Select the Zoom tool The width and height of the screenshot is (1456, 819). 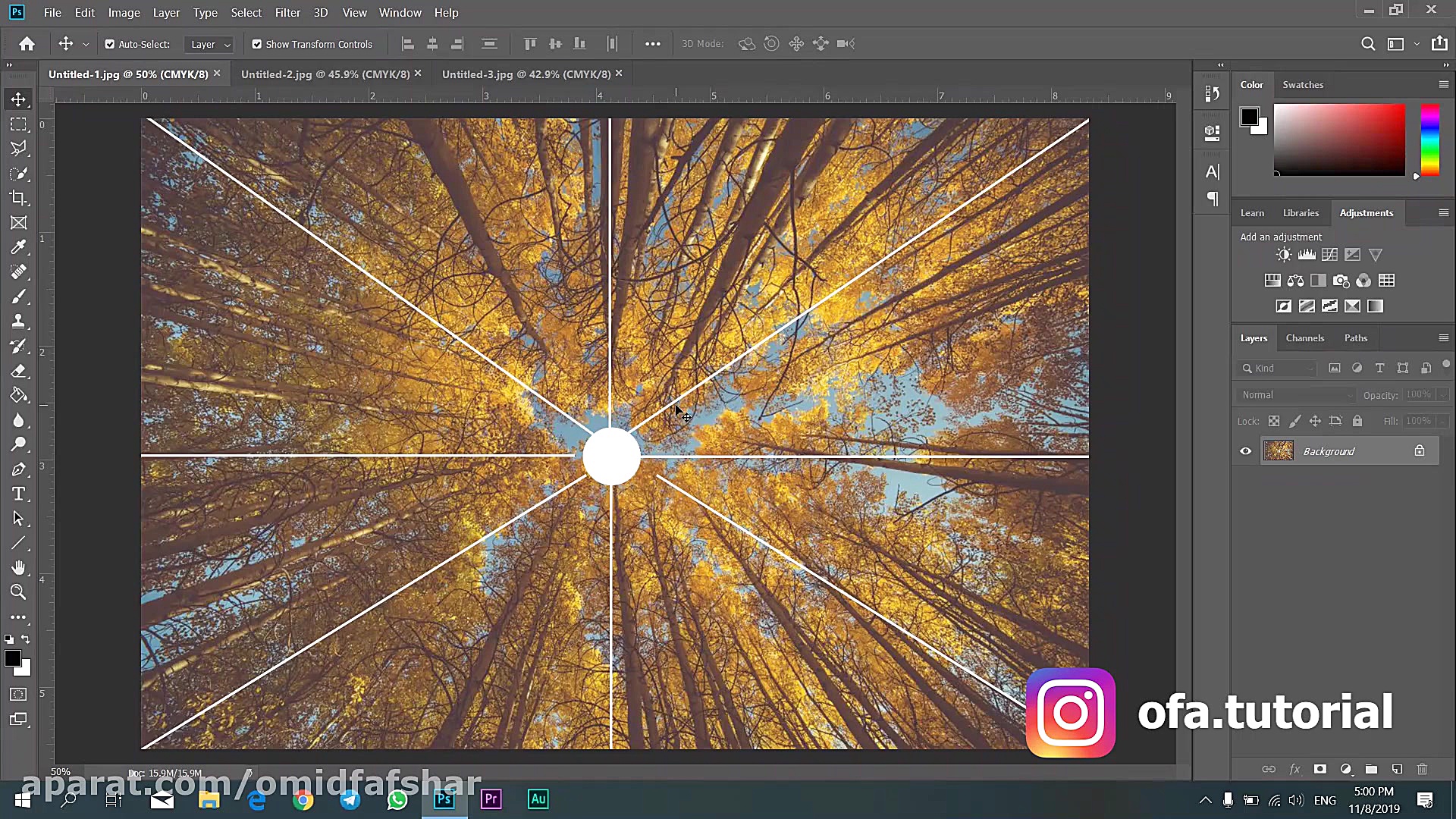[x=18, y=592]
